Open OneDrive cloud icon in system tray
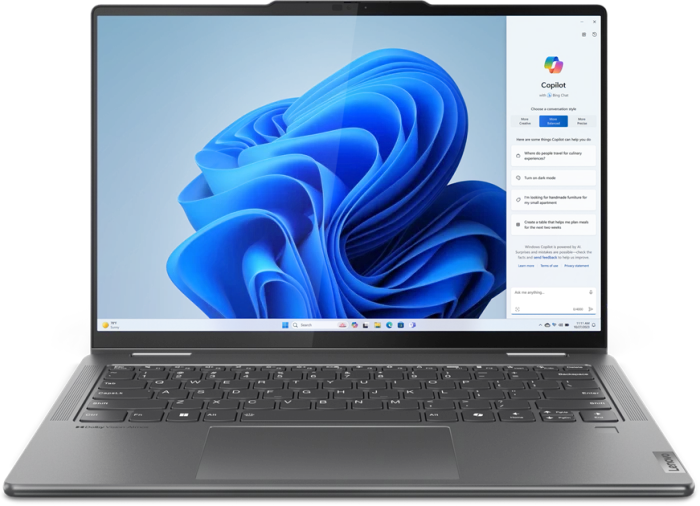Viewport: 700px width, 506px height. point(547,325)
